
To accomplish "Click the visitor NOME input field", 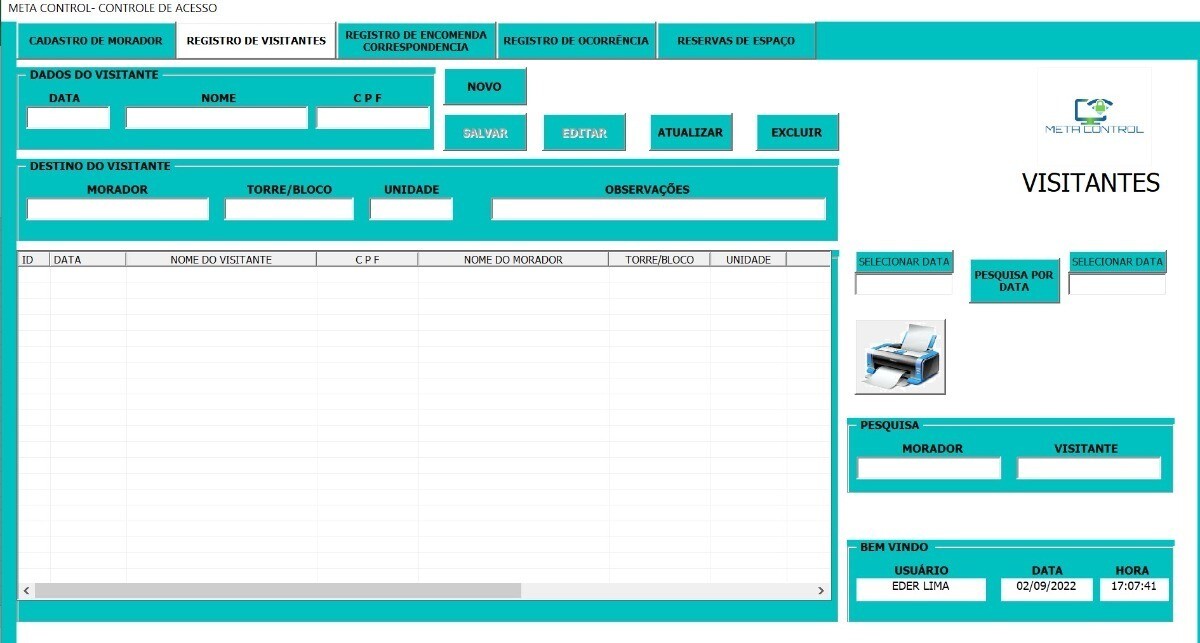I will tap(217, 118).
